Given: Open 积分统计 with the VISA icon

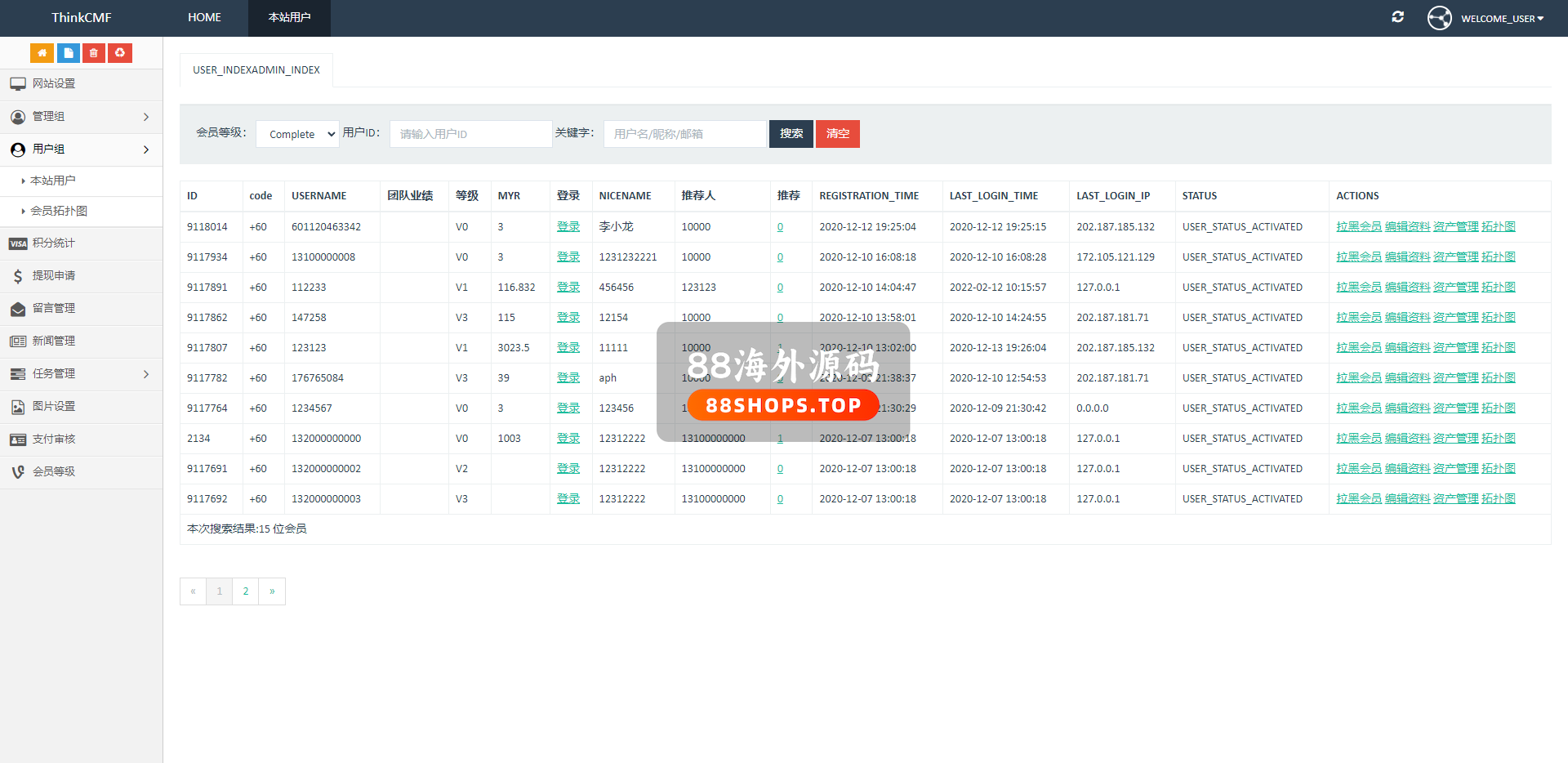Looking at the screenshot, I should click(x=54, y=243).
